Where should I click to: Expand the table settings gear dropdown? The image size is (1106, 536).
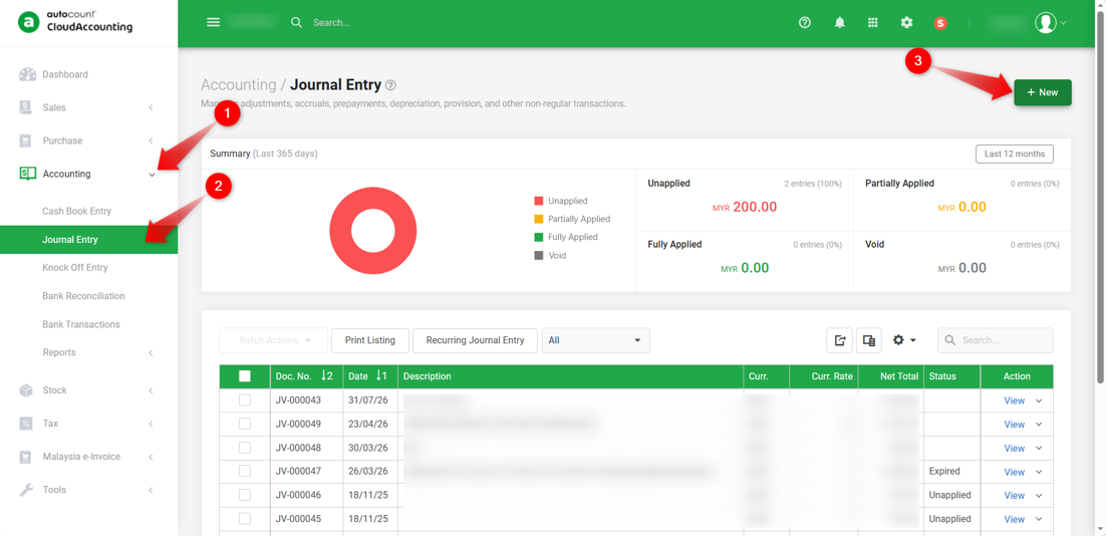(x=904, y=340)
